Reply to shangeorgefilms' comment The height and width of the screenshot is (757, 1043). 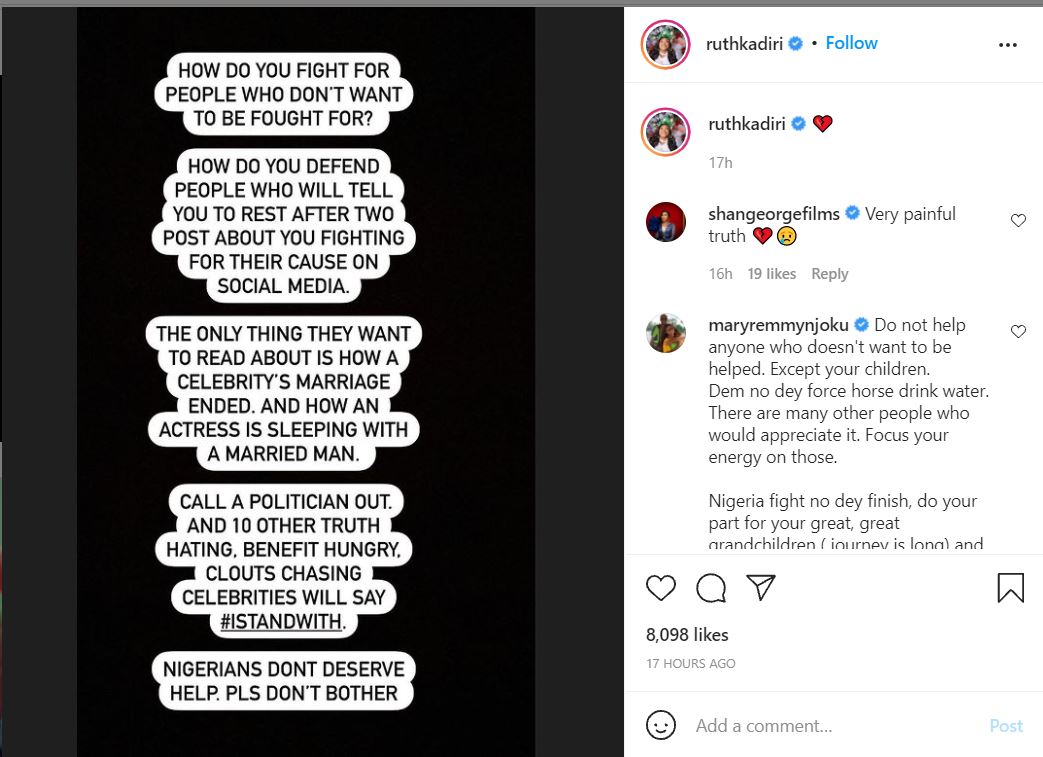coord(829,274)
